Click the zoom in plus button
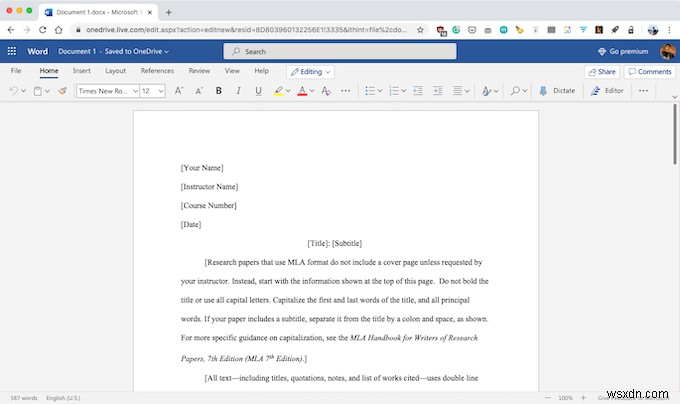This screenshot has width=680, height=404. (583, 397)
